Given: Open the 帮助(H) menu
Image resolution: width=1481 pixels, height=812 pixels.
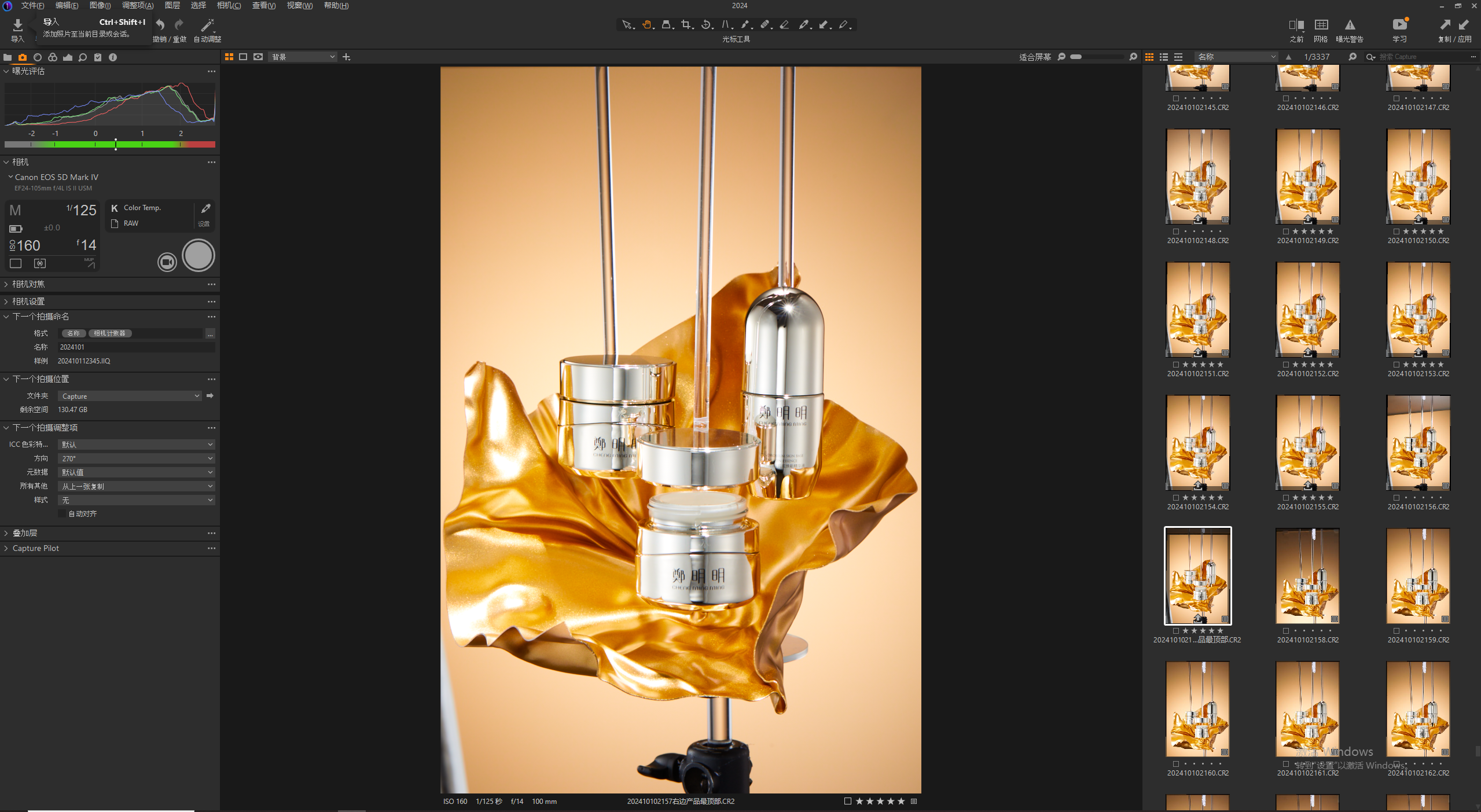Looking at the screenshot, I should pos(336,5).
